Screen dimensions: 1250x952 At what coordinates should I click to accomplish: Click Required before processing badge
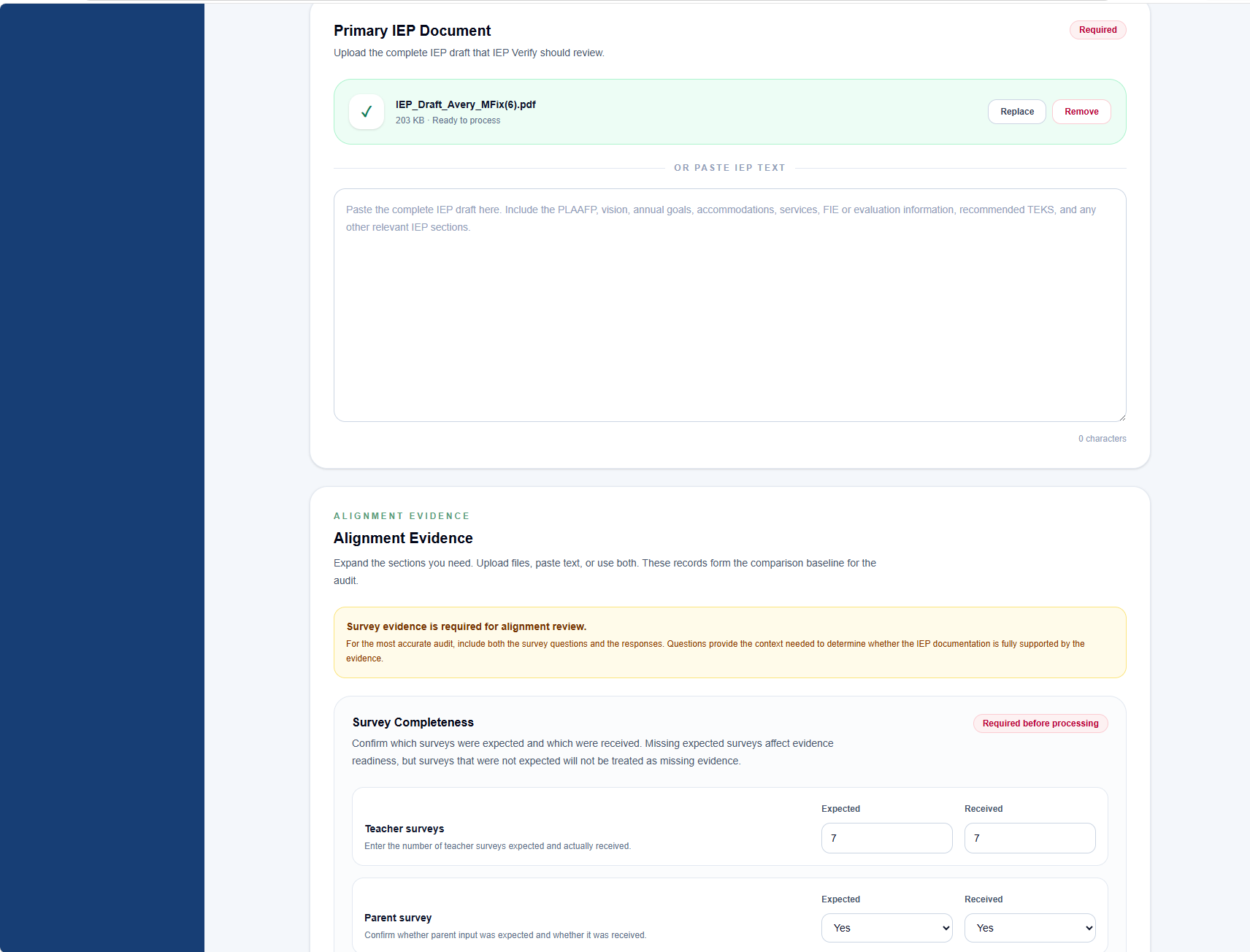[x=1040, y=723]
